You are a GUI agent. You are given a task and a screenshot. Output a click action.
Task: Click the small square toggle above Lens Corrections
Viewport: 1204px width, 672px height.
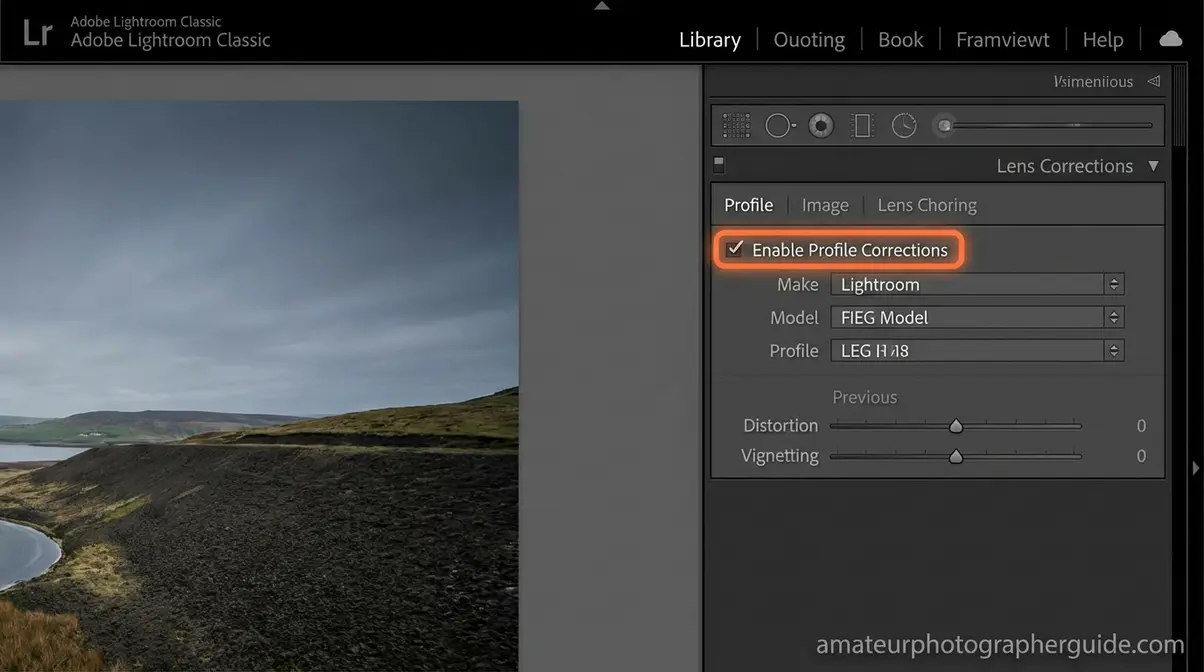716,164
